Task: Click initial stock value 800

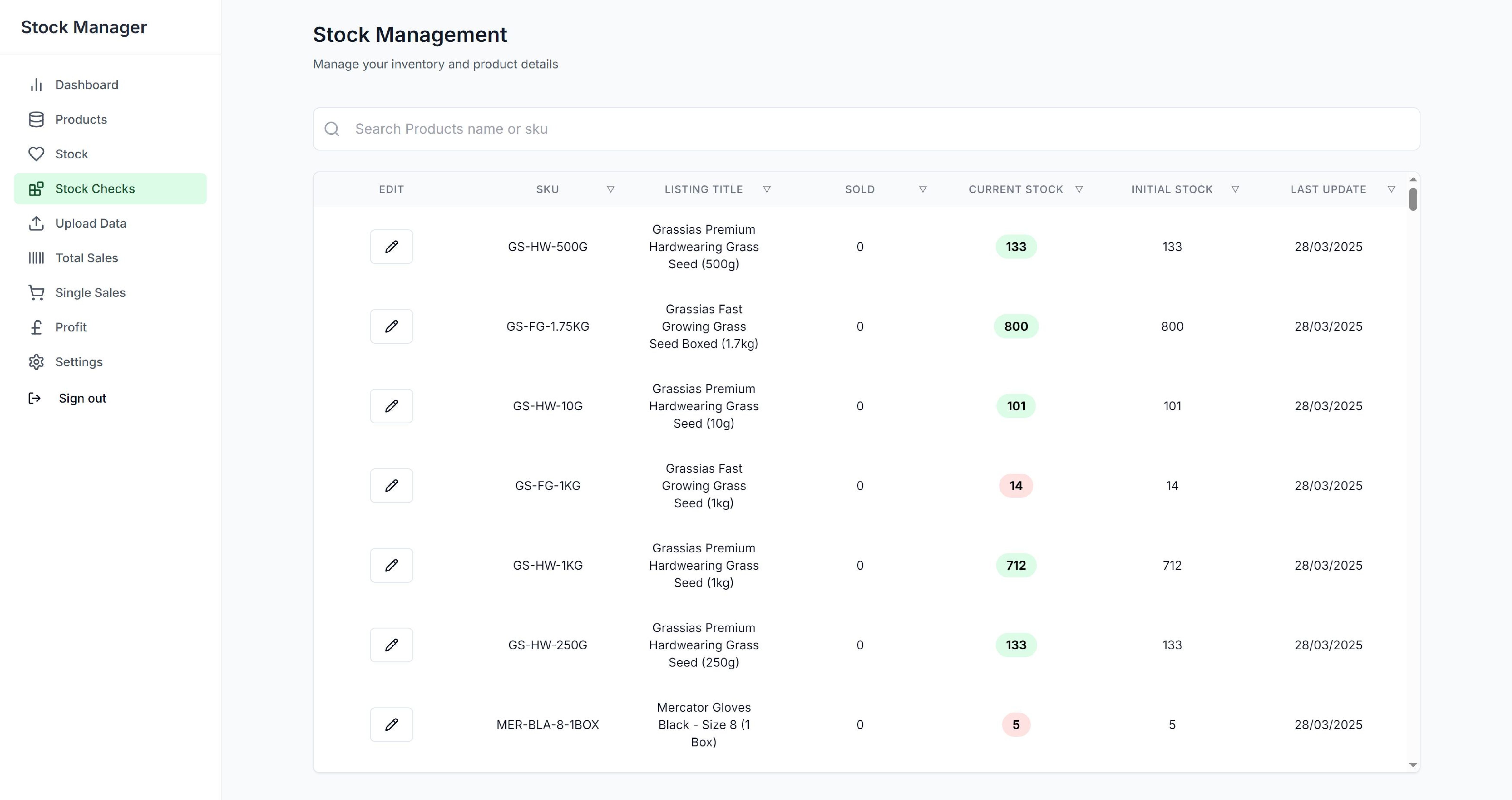Action: click(1172, 327)
